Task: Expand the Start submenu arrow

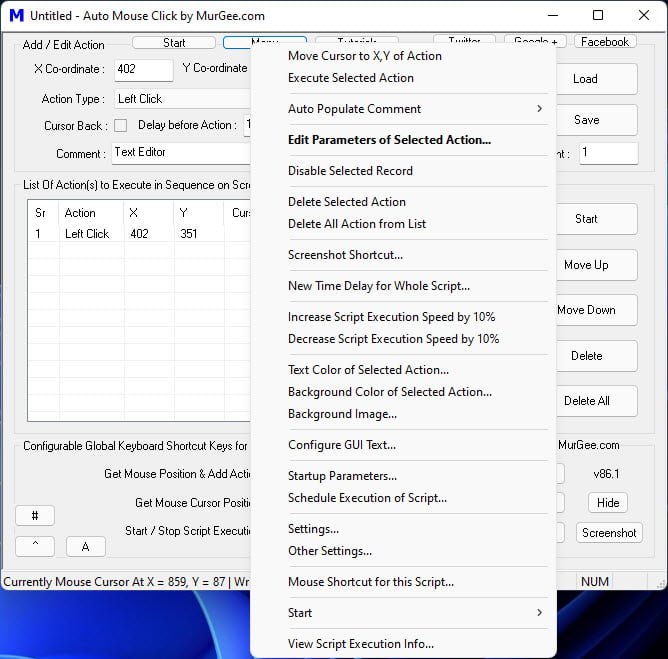Action: point(539,613)
